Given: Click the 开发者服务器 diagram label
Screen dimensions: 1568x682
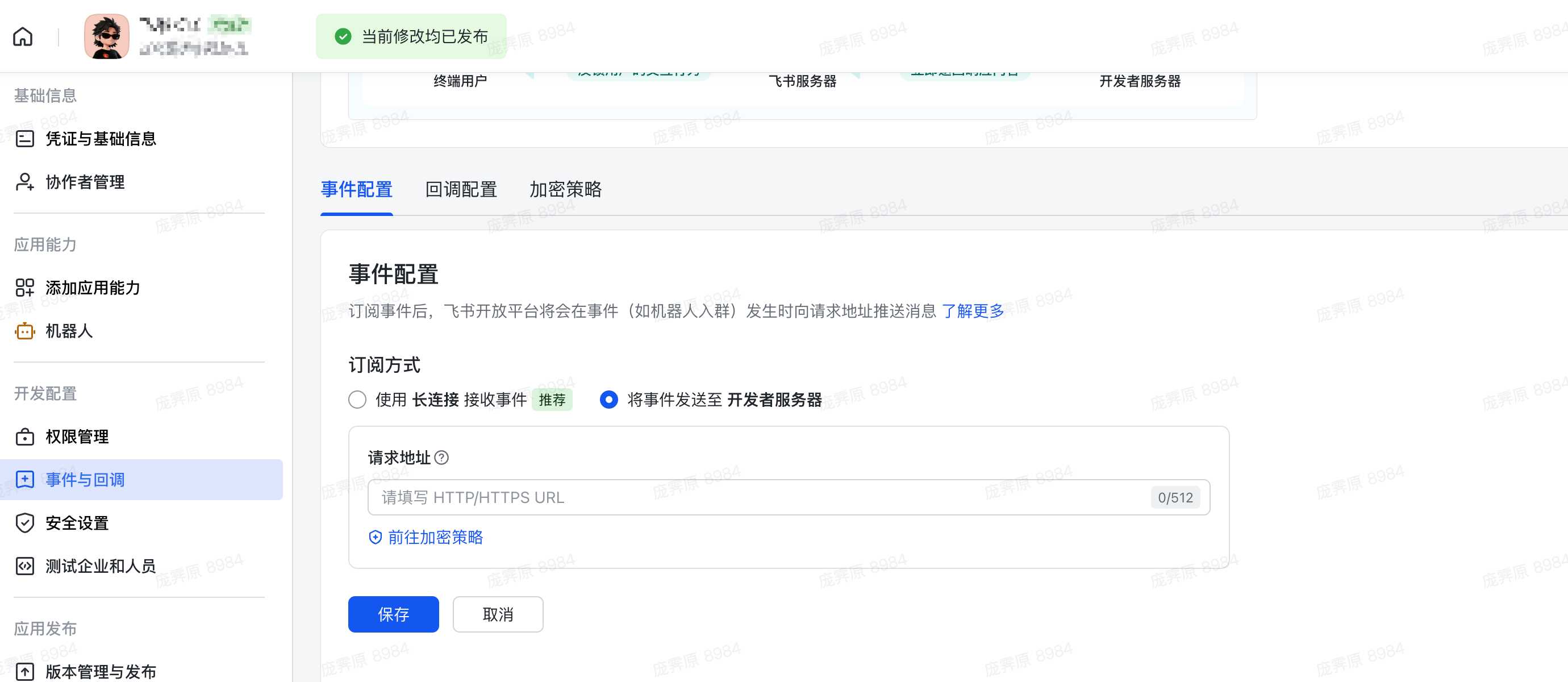Looking at the screenshot, I should [x=1140, y=81].
